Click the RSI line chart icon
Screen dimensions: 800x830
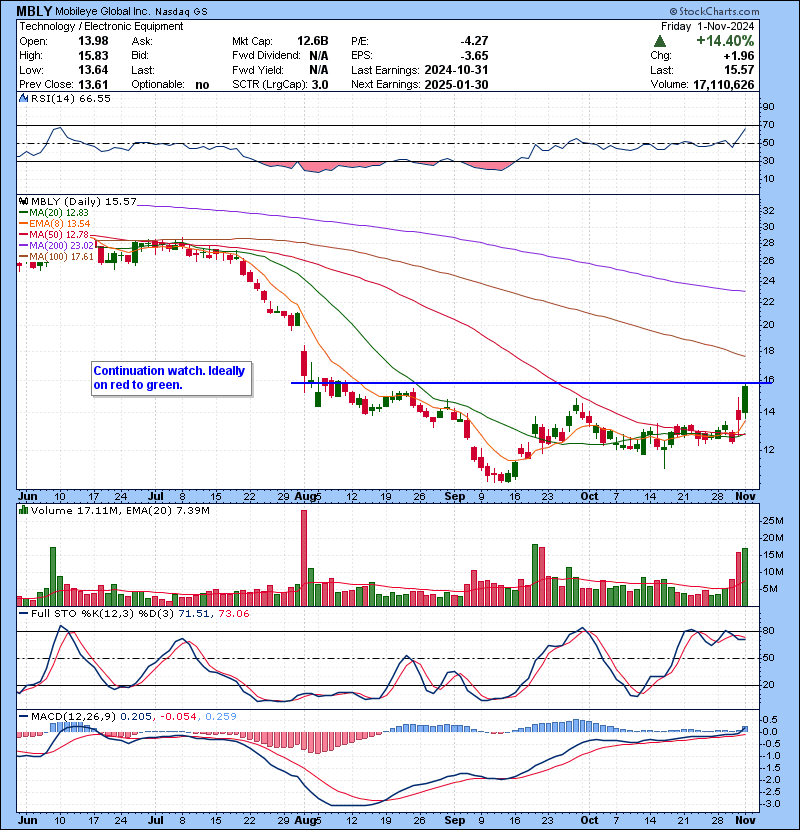[x=23, y=98]
